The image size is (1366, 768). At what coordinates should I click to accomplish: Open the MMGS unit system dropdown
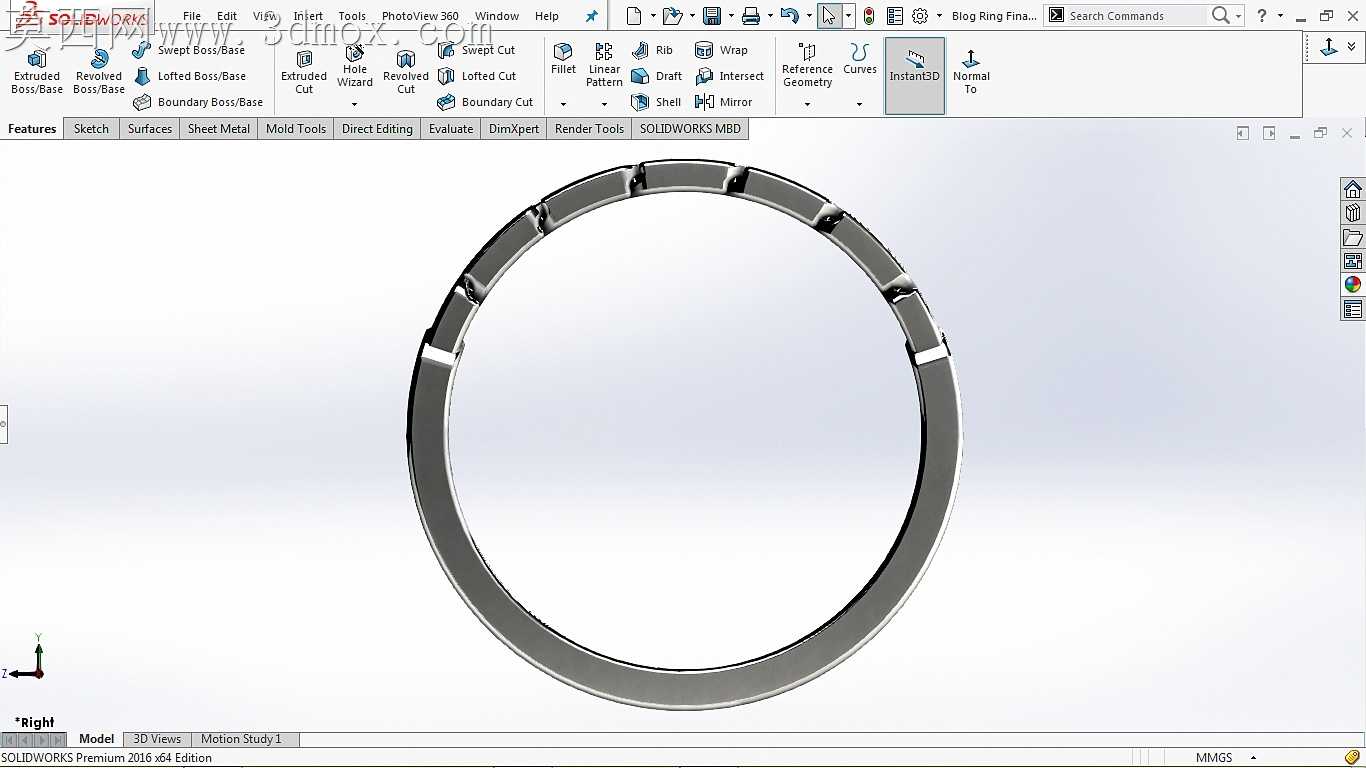[x=1253, y=758]
